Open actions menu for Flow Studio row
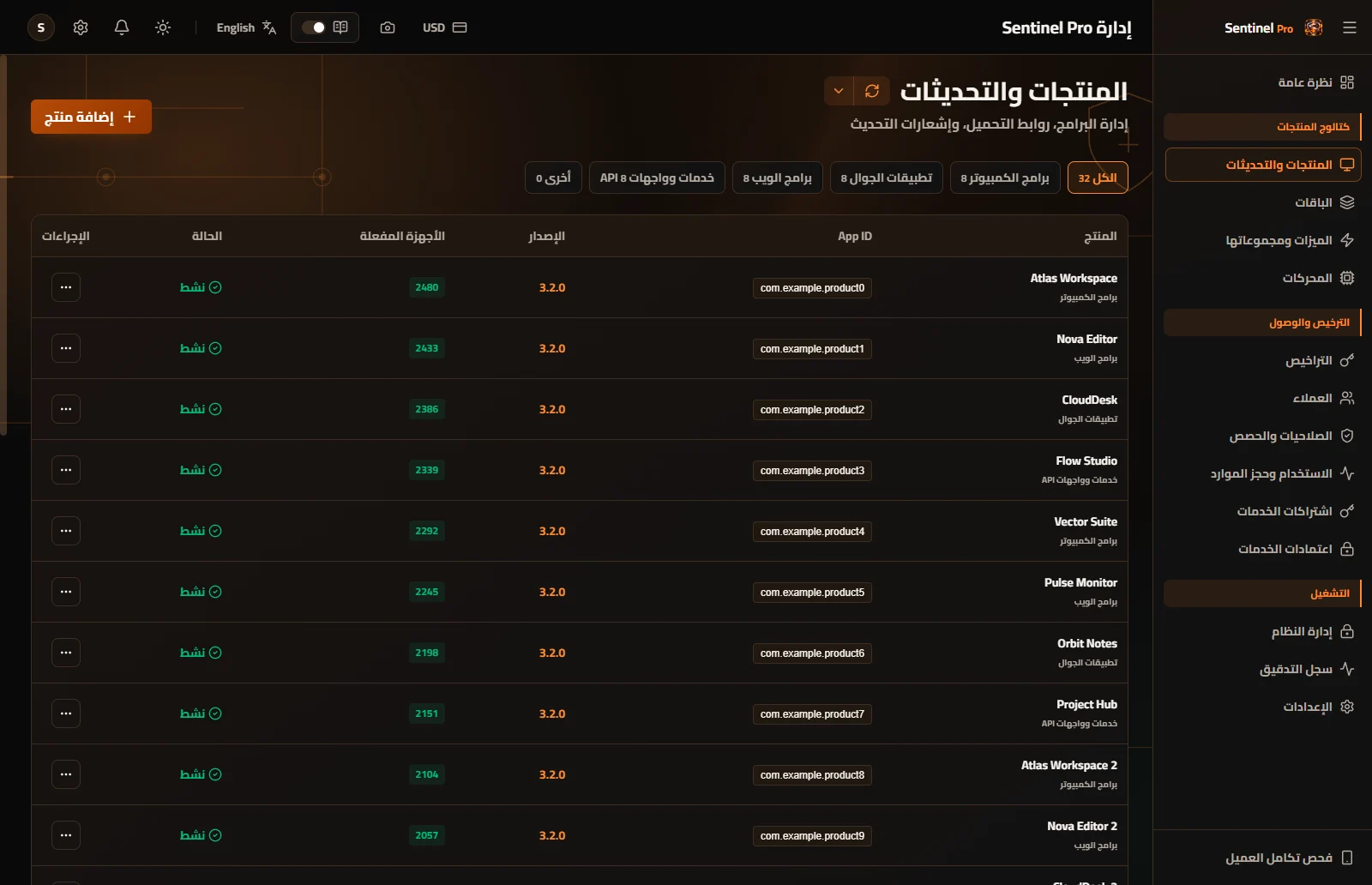The height and width of the screenshot is (885, 1372). click(66, 470)
